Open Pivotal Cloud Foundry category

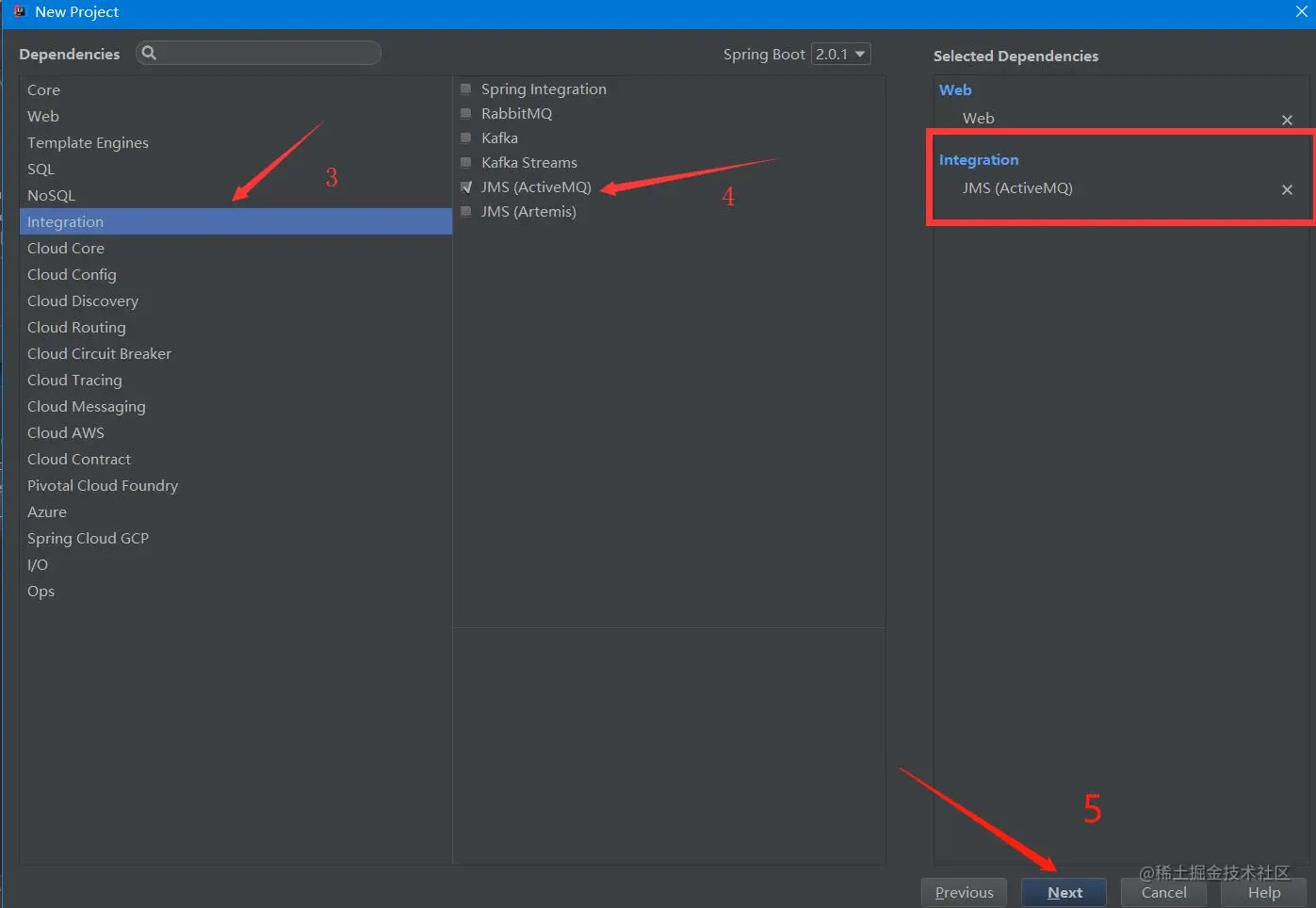tap(236, 485)
